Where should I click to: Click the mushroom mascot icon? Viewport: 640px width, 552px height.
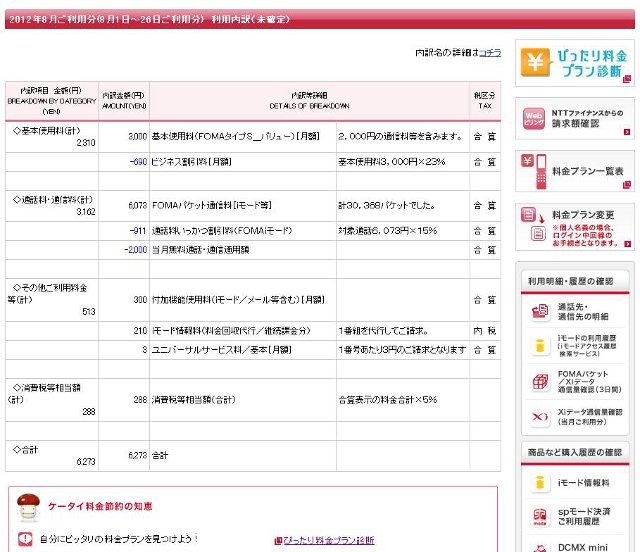[29, 507]
